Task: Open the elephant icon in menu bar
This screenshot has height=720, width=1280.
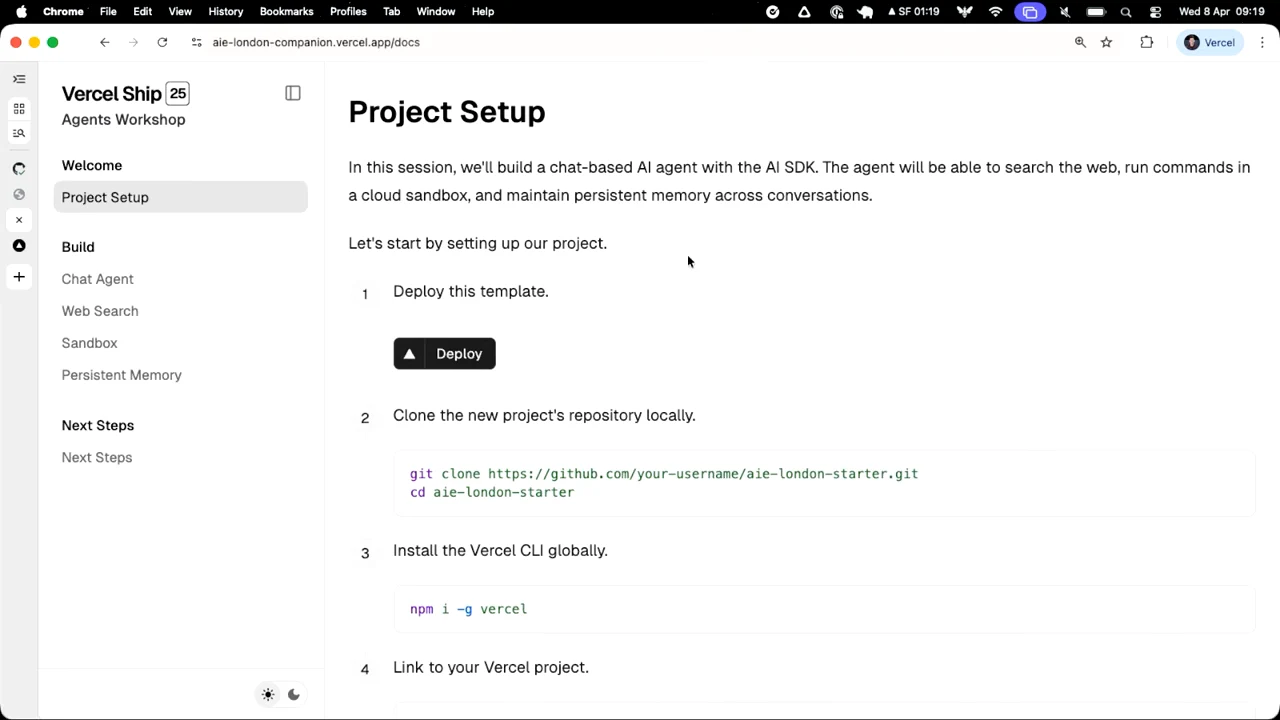Action: 866,12
